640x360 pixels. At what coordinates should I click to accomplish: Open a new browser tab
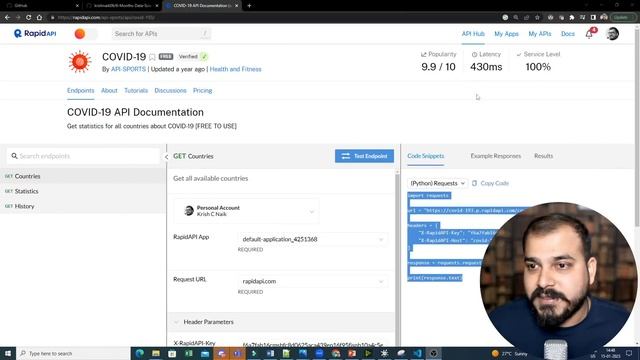pos(249,6)
